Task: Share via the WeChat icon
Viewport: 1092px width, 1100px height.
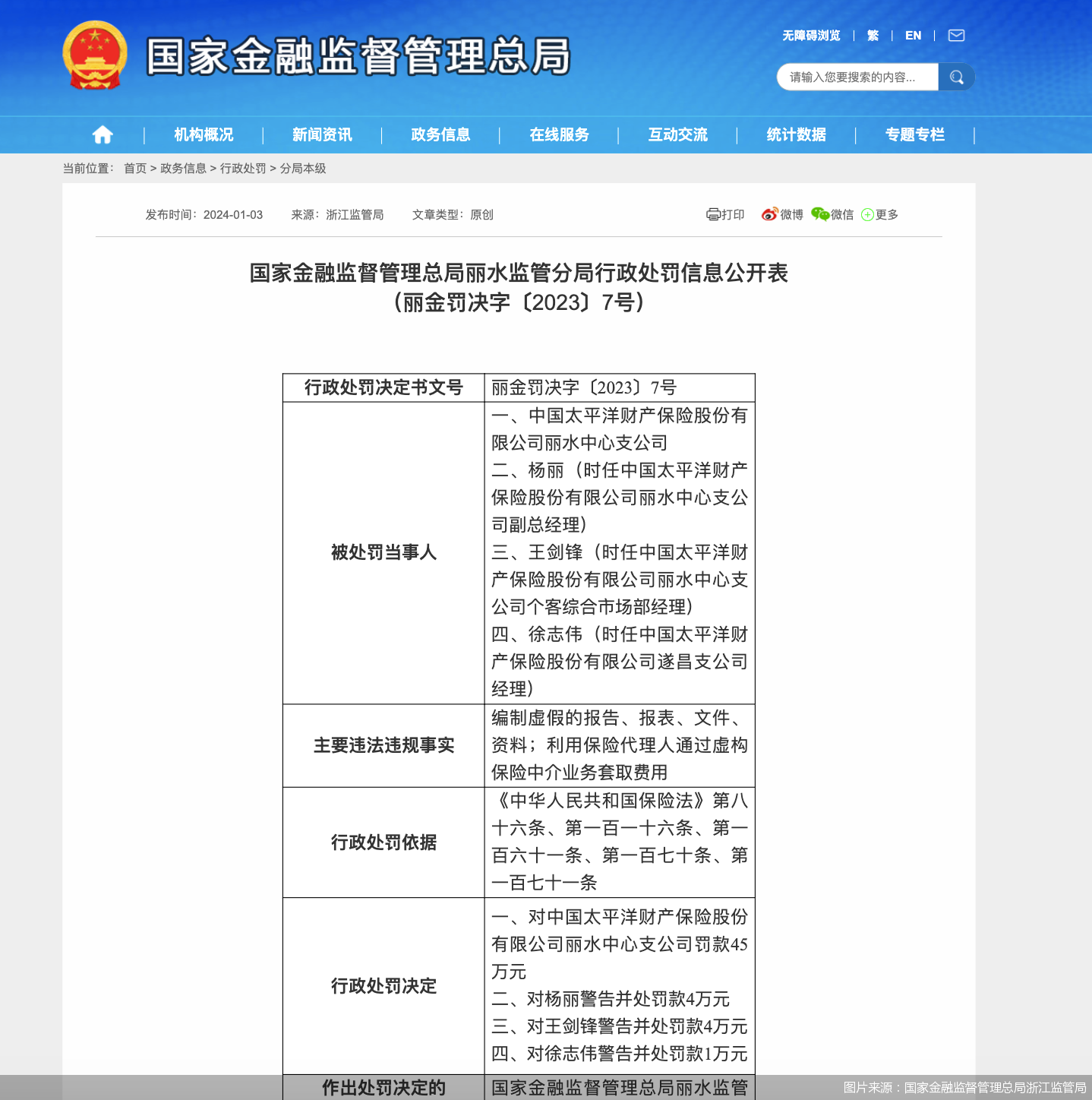Action: click(820, 214)
